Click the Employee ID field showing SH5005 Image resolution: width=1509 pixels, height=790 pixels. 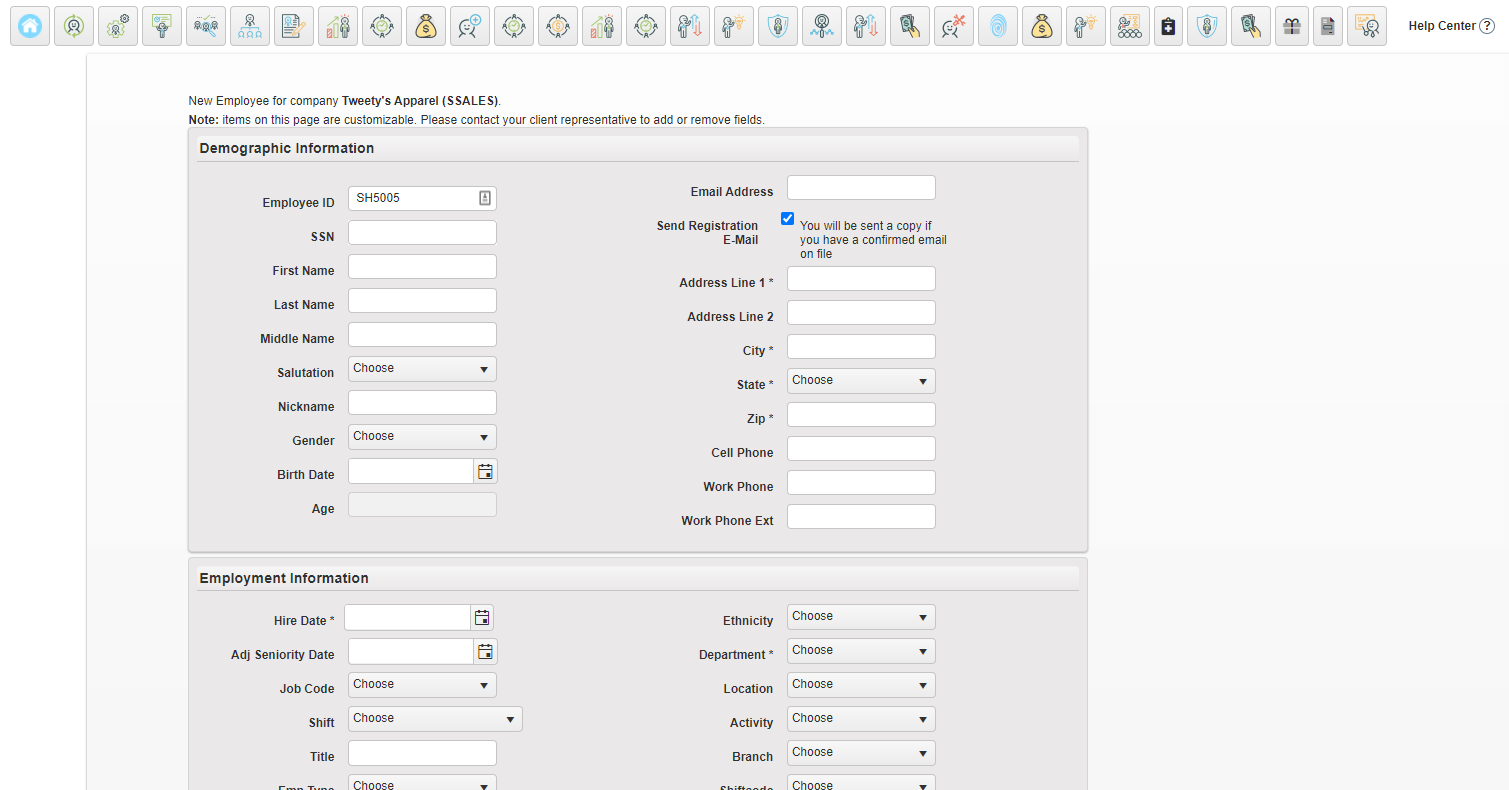(x=422, y=198)
